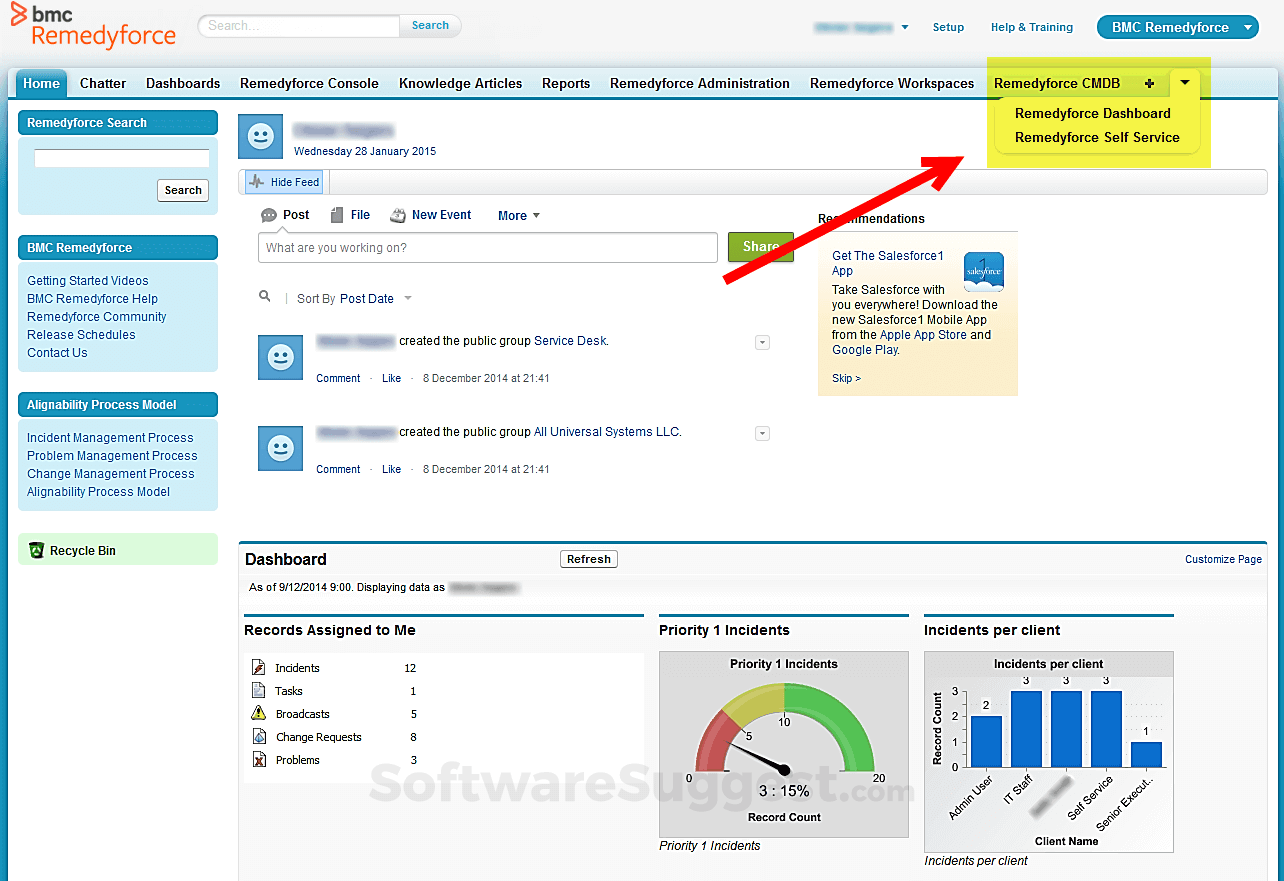This screenshot has height=881, width=1284.
Task: Click the top Search button
Action: (430, 26)
